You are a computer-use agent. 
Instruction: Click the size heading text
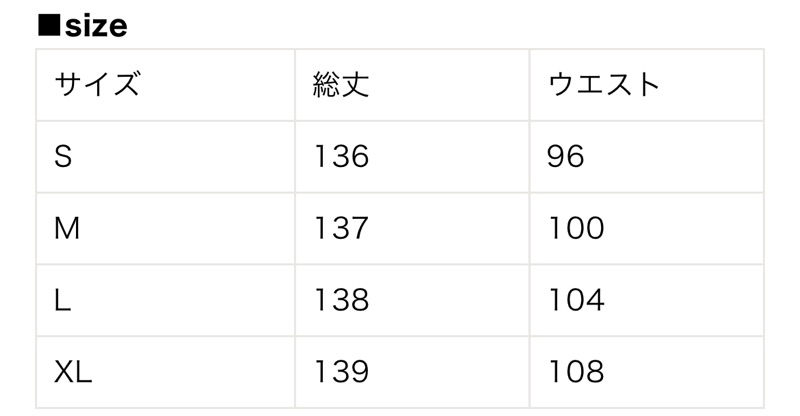click(96, 26)
